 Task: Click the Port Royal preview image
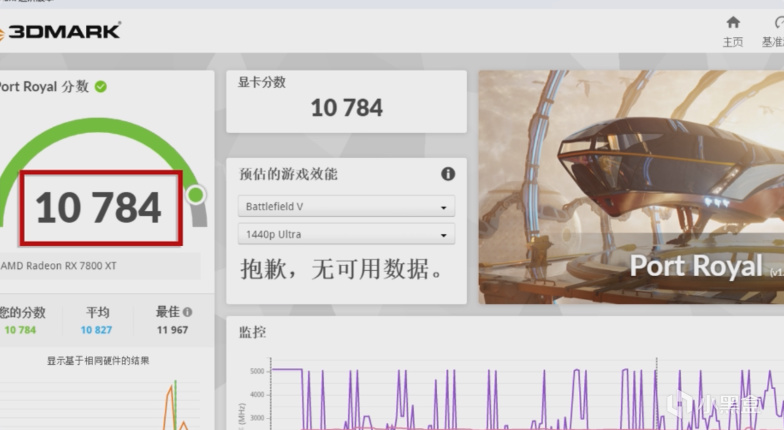point(631,187)
